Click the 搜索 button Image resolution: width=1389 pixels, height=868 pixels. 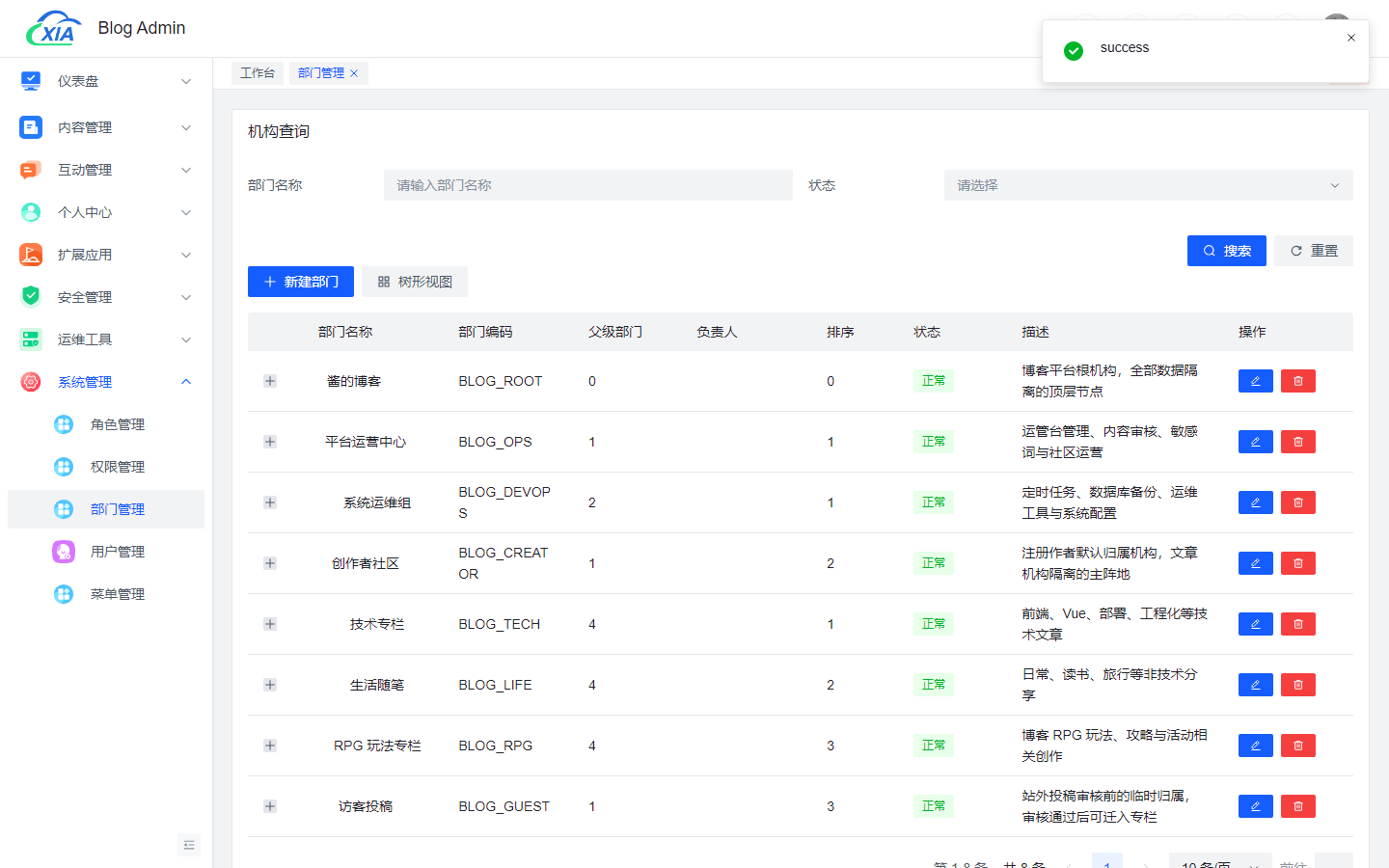1227,251
